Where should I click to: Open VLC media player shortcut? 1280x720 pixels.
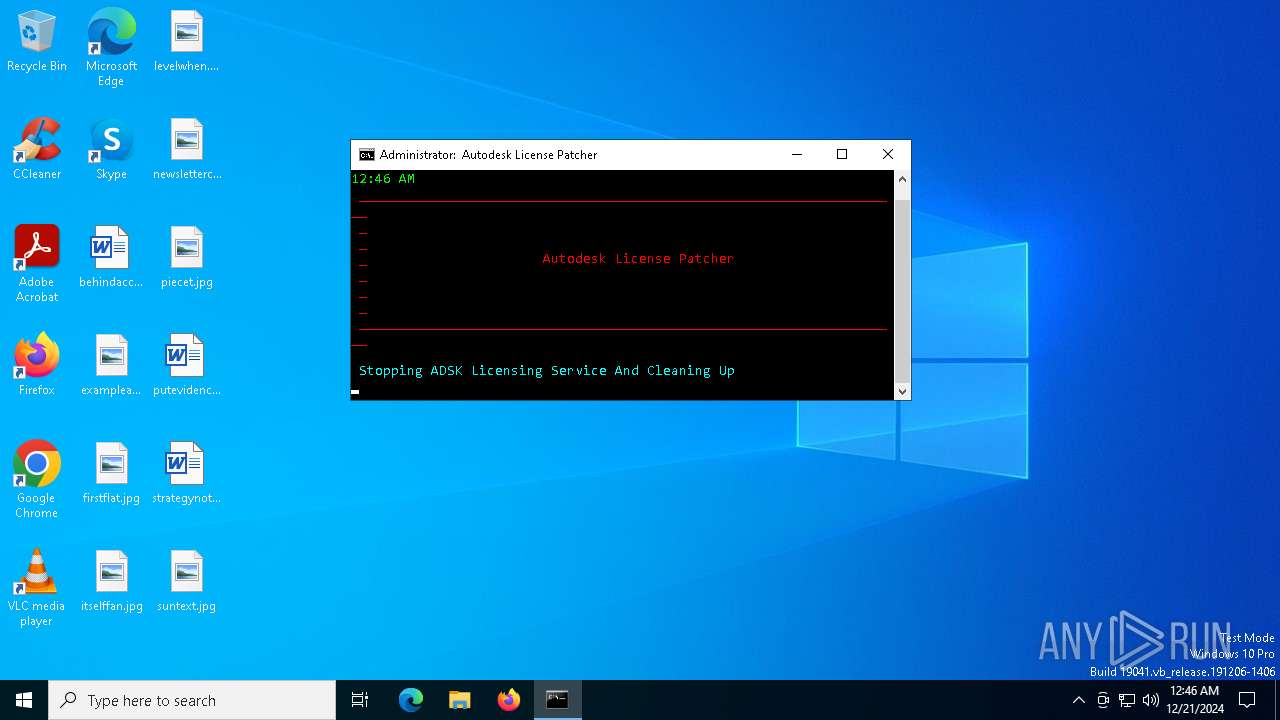tap(37, 588)
